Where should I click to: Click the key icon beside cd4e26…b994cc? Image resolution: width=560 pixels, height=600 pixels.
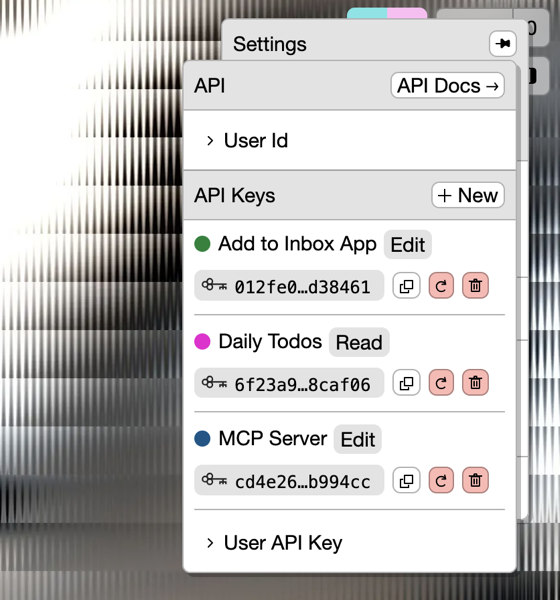[x=214, y=480]
